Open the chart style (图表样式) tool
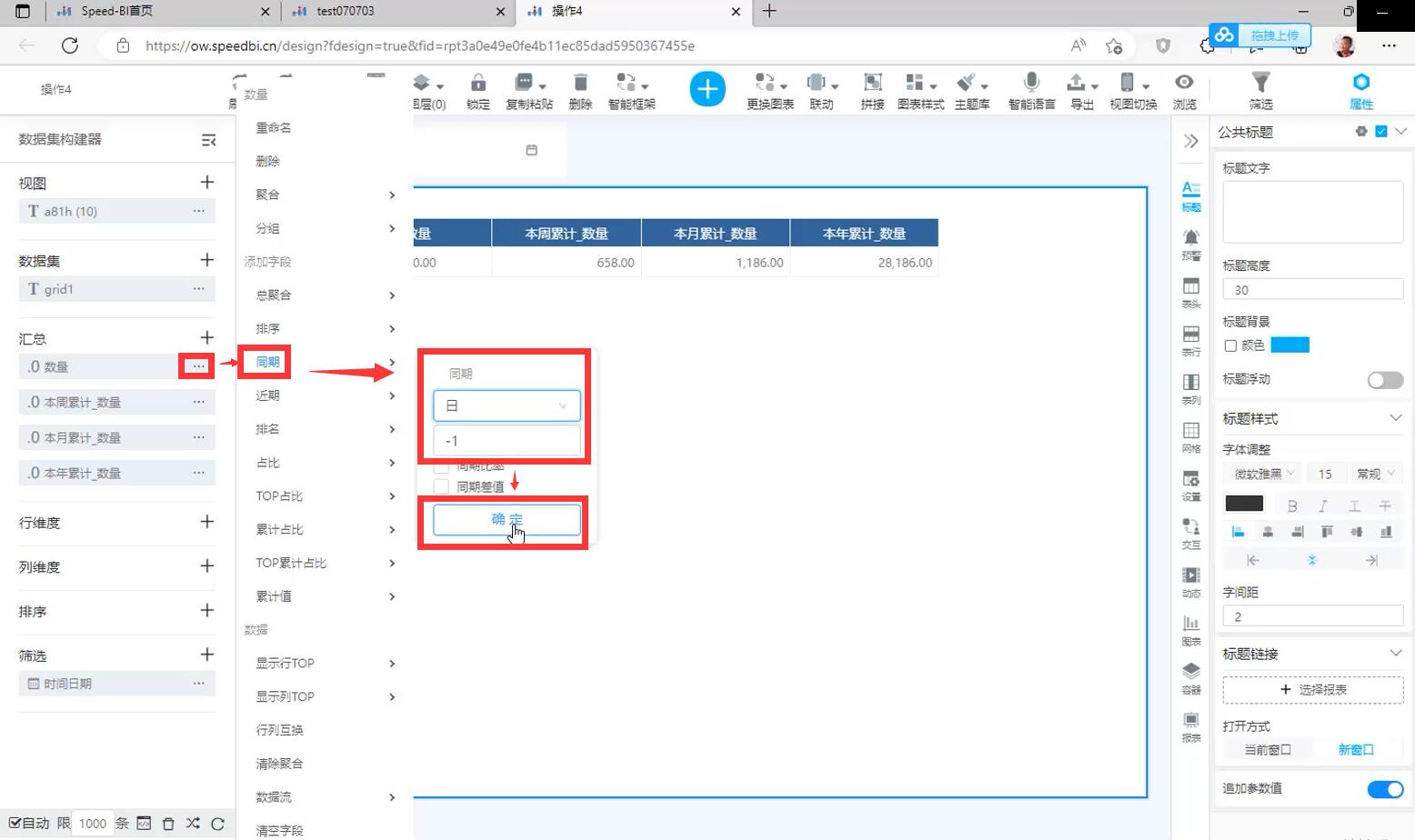1415x840 pixels. (x=920, y=90)
